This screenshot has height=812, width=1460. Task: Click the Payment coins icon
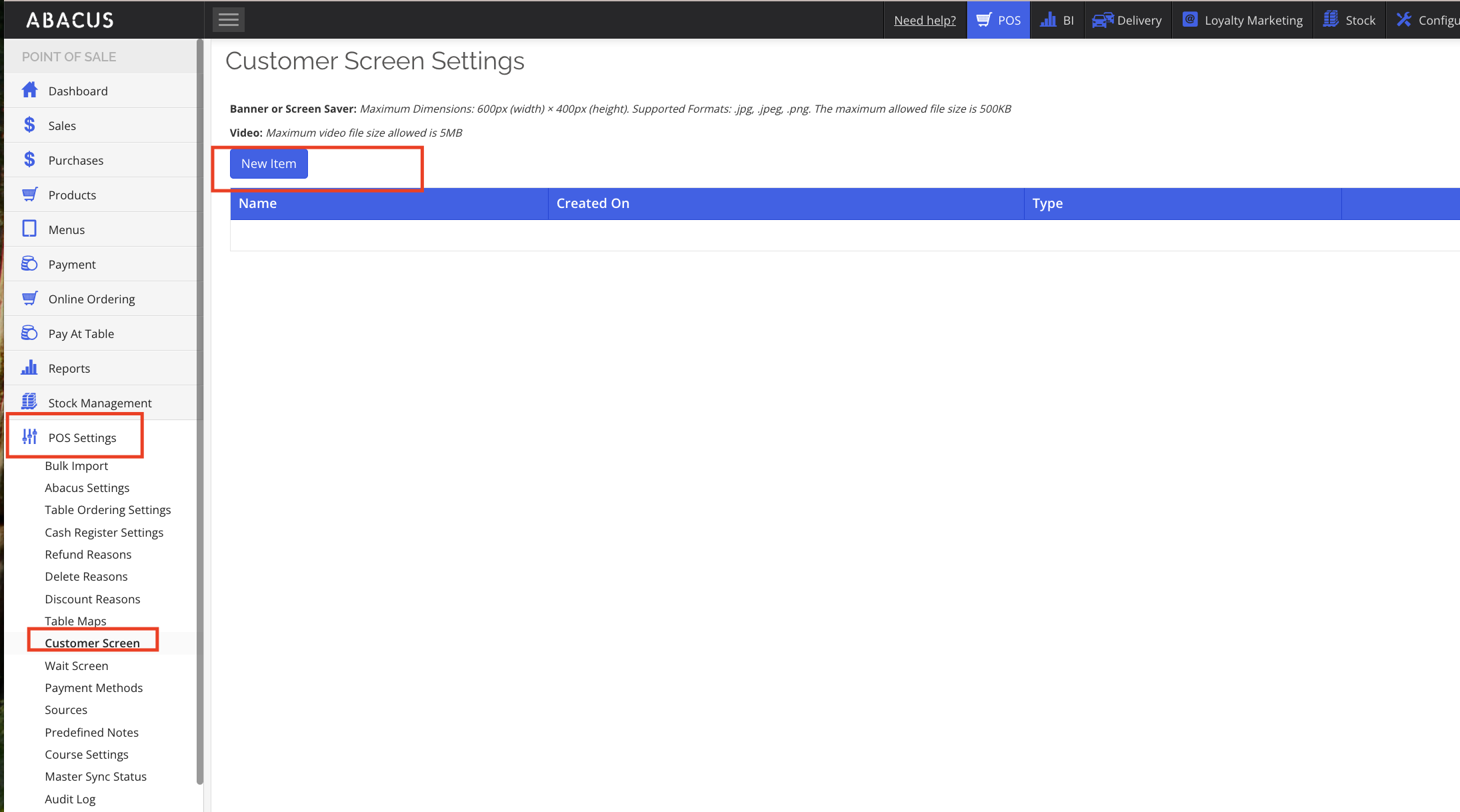click(29, 263)
